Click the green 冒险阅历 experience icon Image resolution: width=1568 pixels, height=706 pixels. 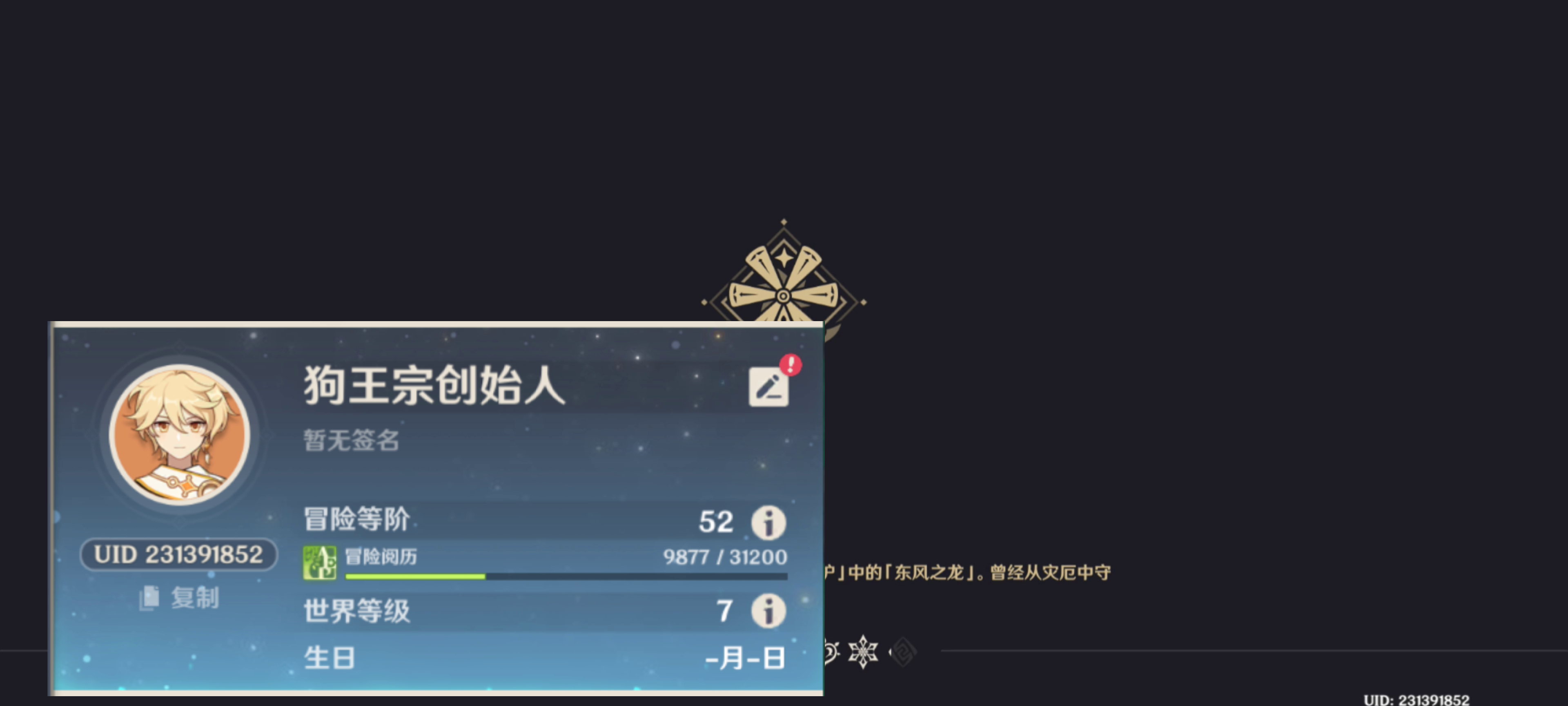coord(320,562)
